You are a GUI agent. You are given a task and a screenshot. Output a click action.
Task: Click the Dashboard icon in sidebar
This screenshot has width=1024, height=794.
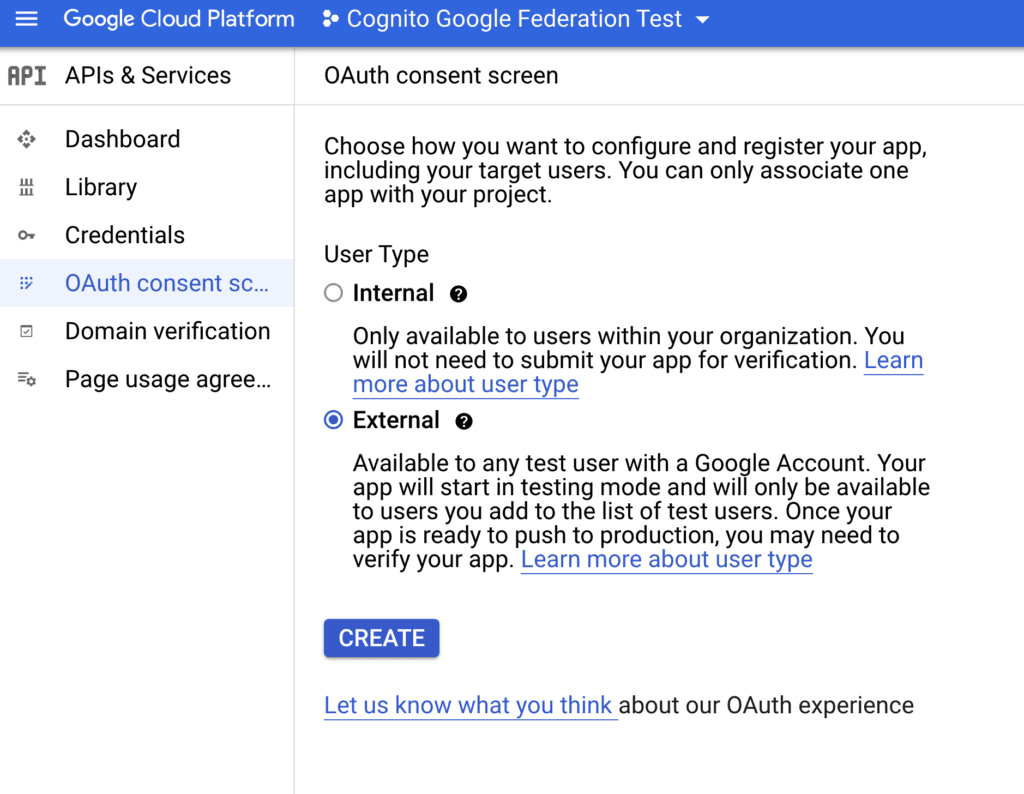[26, 139]
